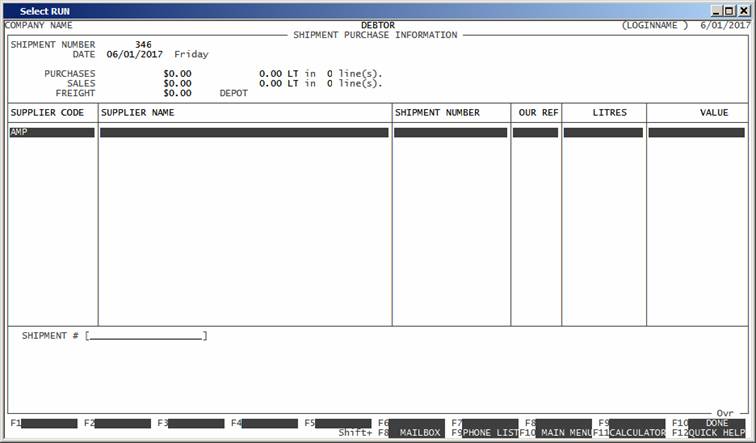Click the MAILBOX function key button
This screenshot has height=443, width=756.
417,433
